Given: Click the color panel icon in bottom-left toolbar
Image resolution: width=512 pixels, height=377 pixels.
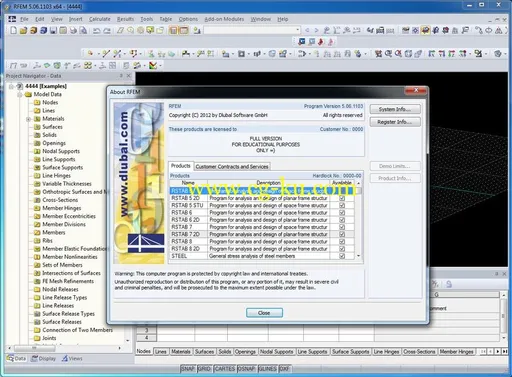Looking at the screenshot, I should [x=153, y=66].
